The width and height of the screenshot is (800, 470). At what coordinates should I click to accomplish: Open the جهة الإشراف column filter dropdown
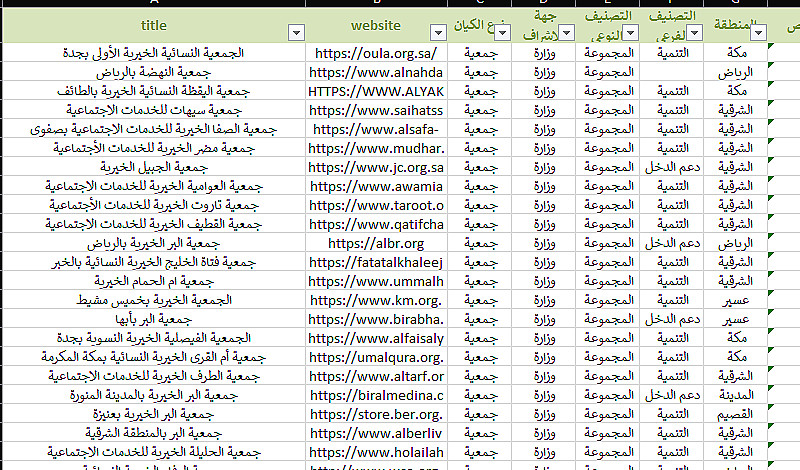click(566, 33)
